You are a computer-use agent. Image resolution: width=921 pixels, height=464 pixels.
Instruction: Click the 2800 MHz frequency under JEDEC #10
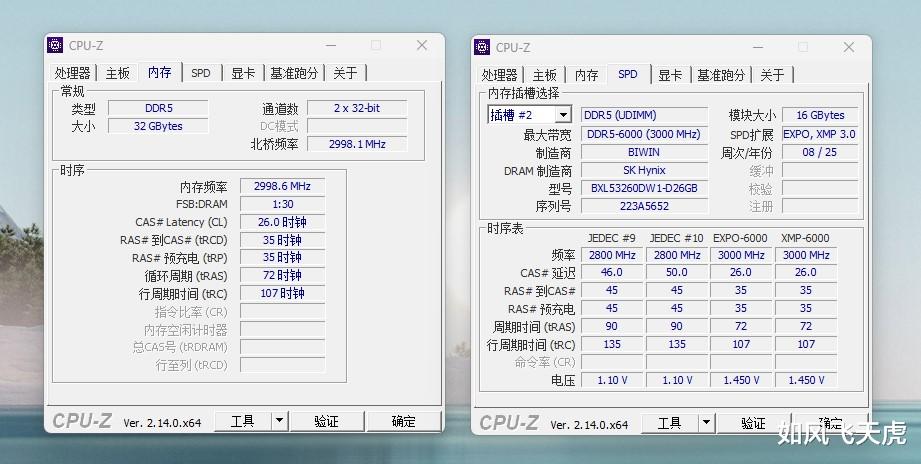tap(677, 255)
